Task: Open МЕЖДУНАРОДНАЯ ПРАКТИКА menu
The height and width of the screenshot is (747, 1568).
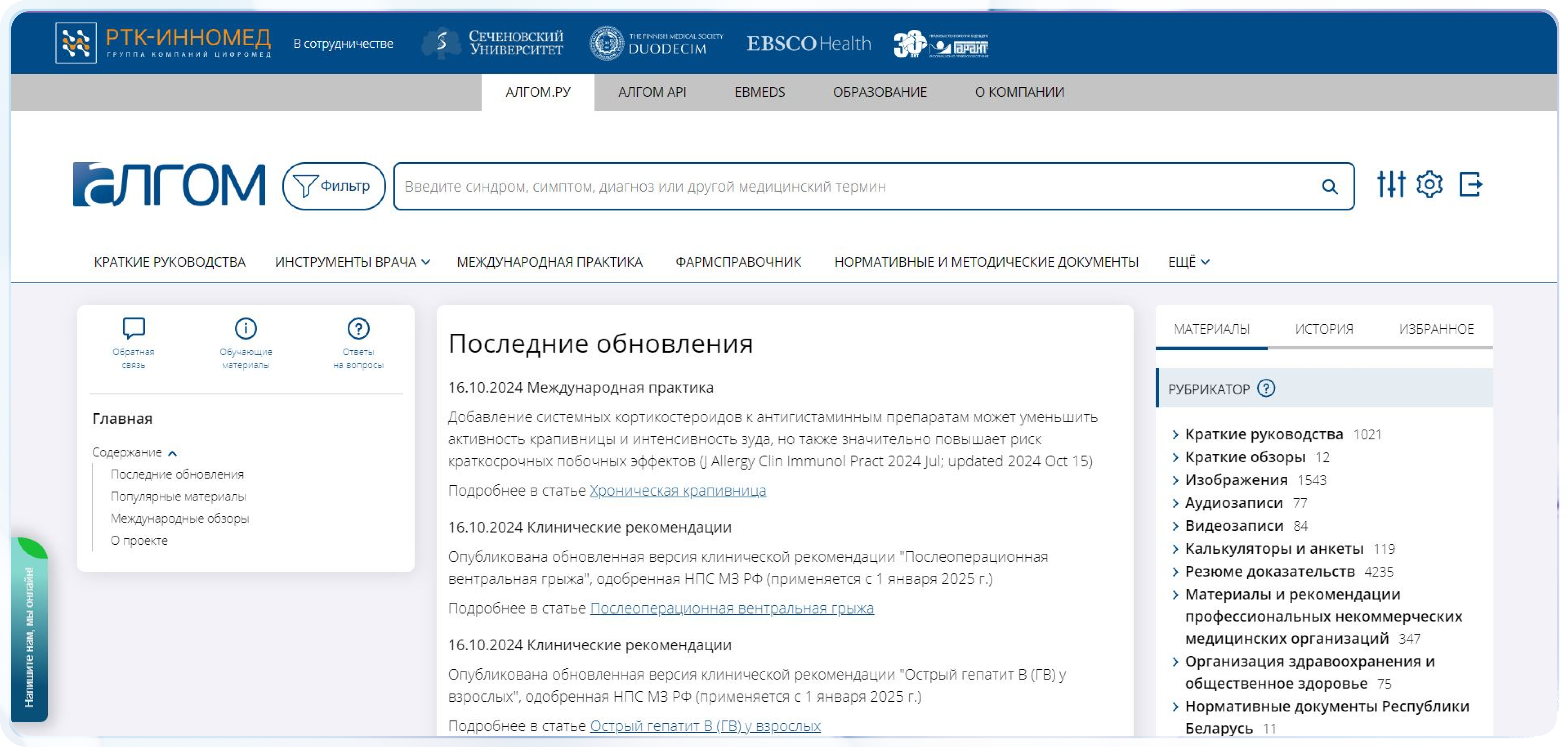Action: [x=550, y=262]
